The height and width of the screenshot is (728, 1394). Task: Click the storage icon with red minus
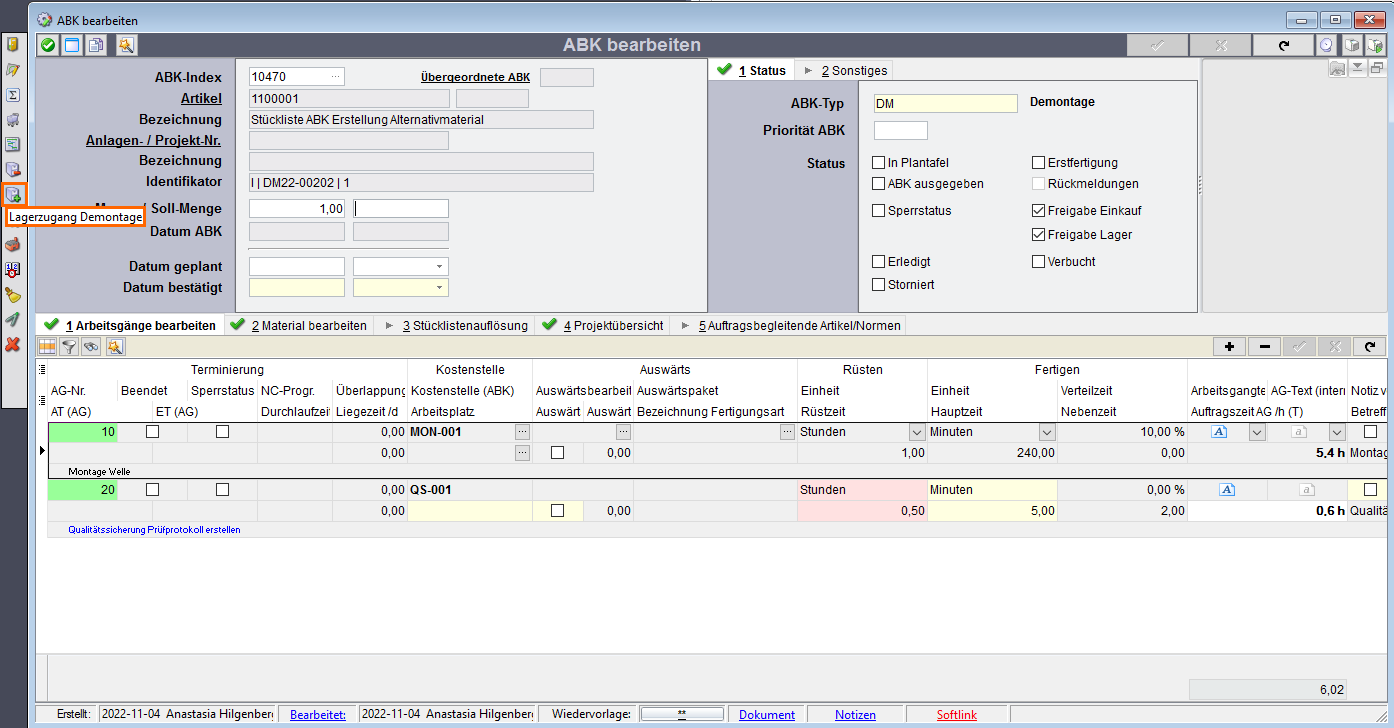13,170
